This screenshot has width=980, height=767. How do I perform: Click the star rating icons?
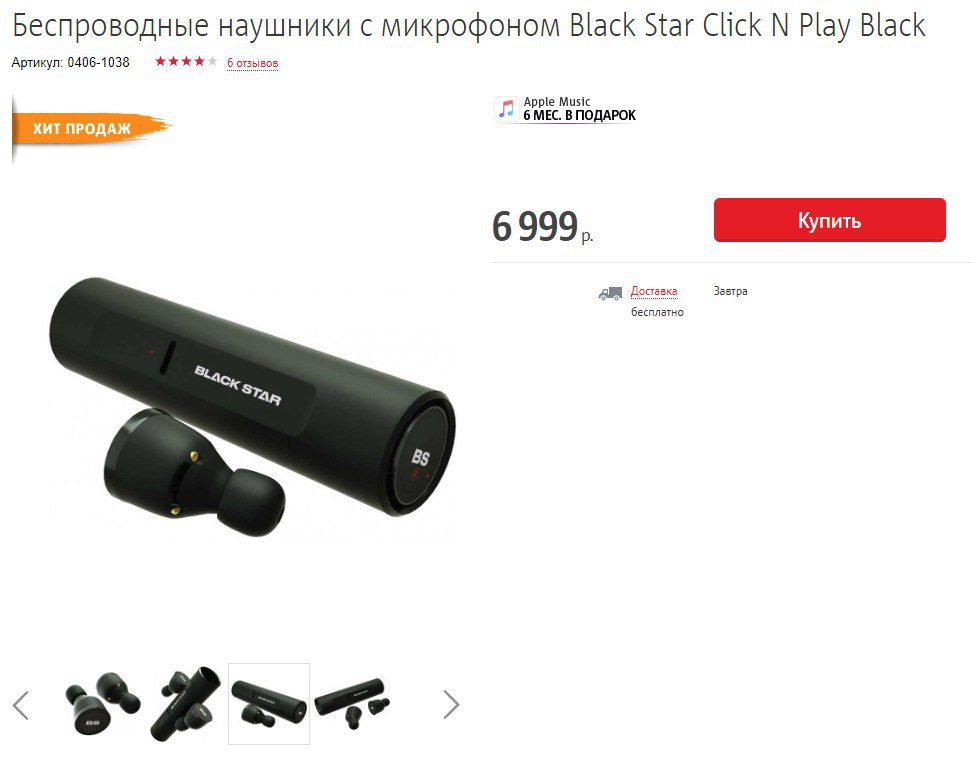(x=186, y=61)
